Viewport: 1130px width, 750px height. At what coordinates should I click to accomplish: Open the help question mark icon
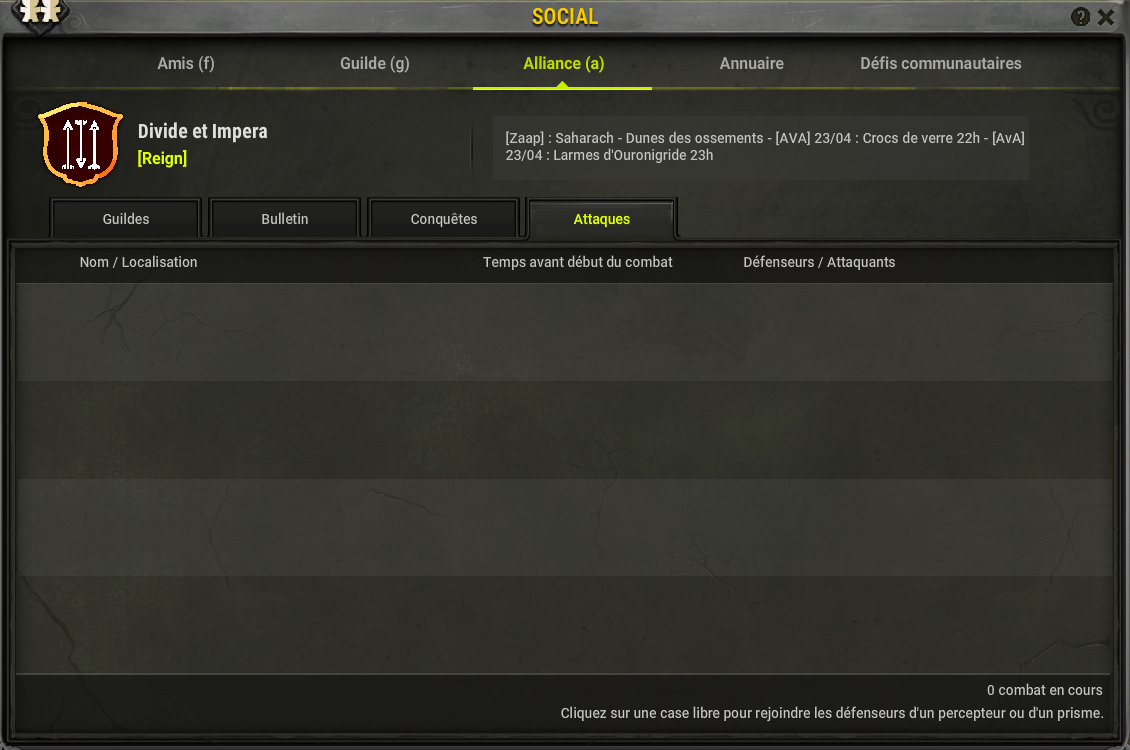[x=1080, y=17]
